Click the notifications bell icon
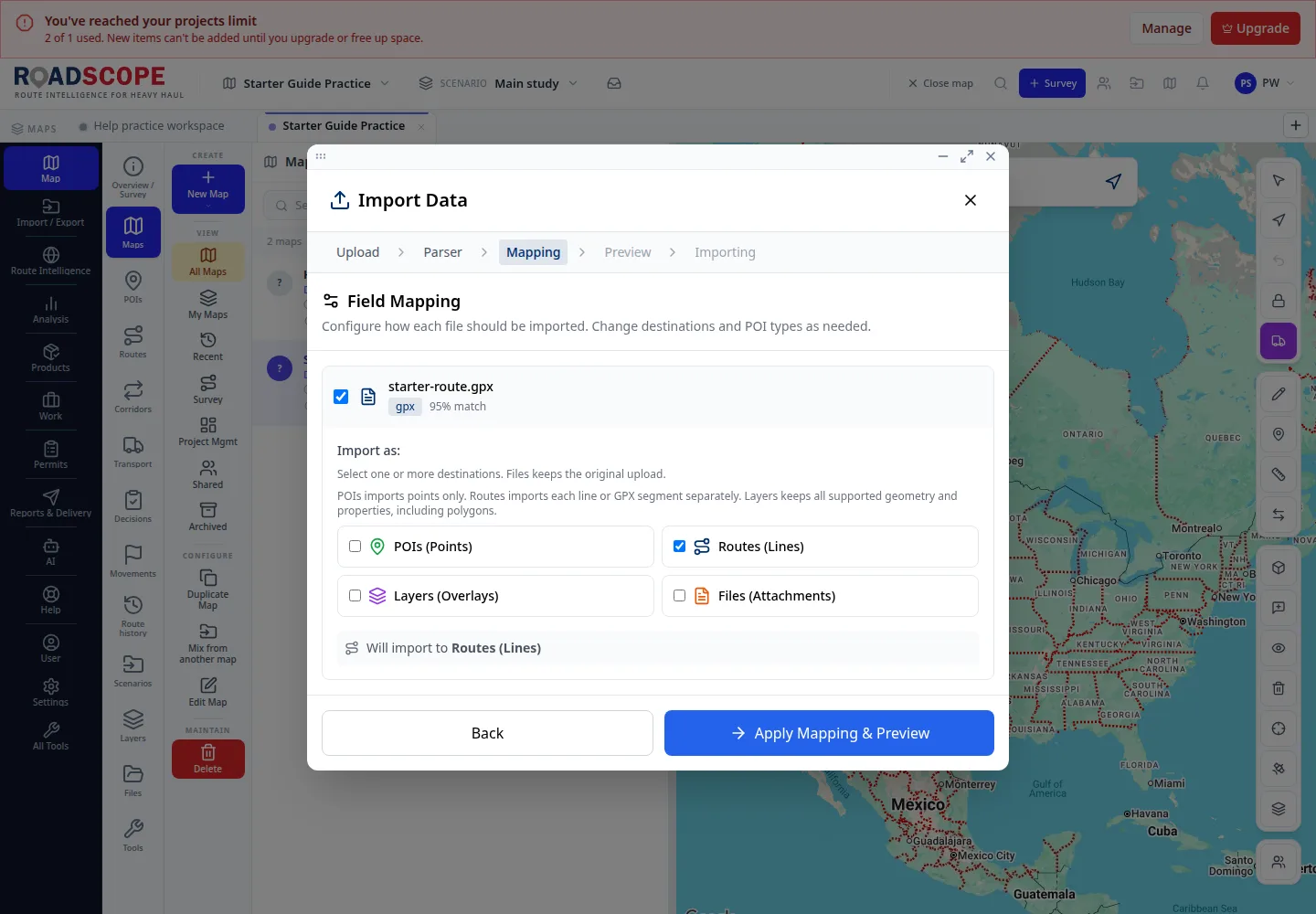1316x914 pixels. coord(1203,83)
